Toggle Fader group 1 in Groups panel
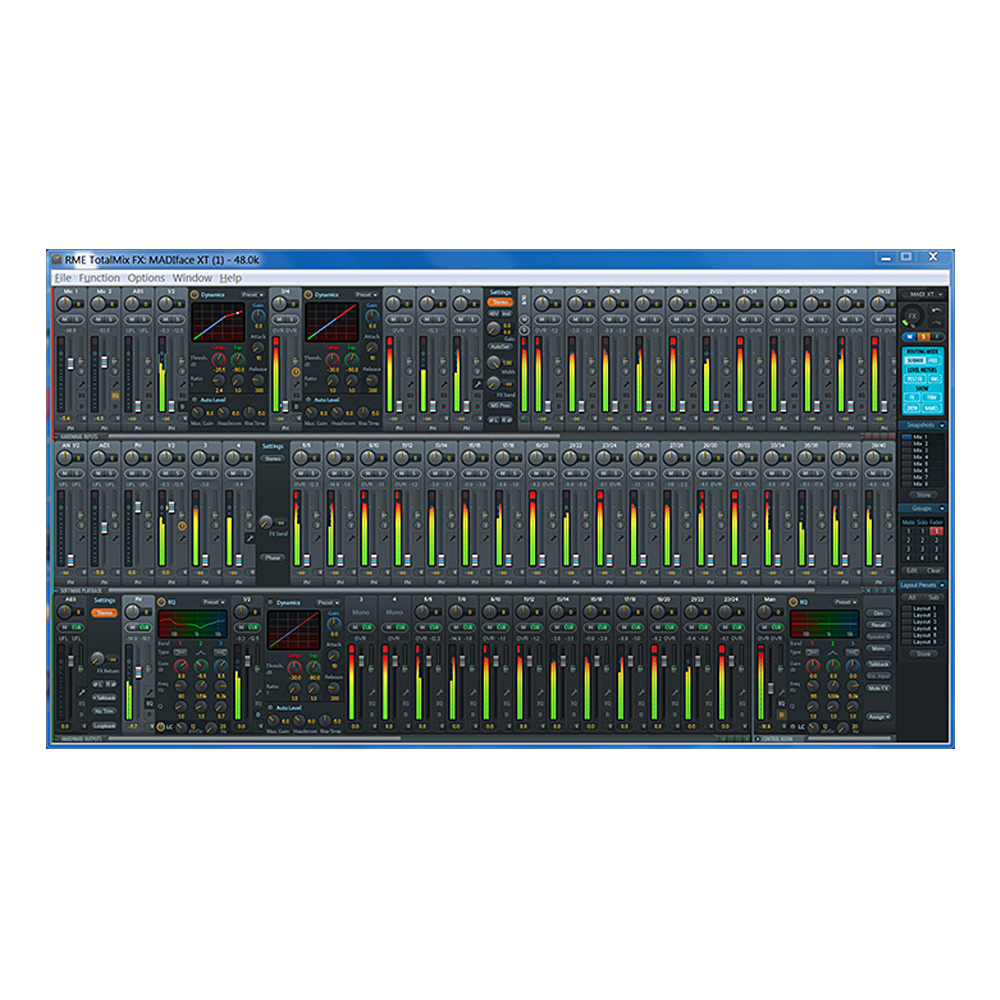 (936, 531)
